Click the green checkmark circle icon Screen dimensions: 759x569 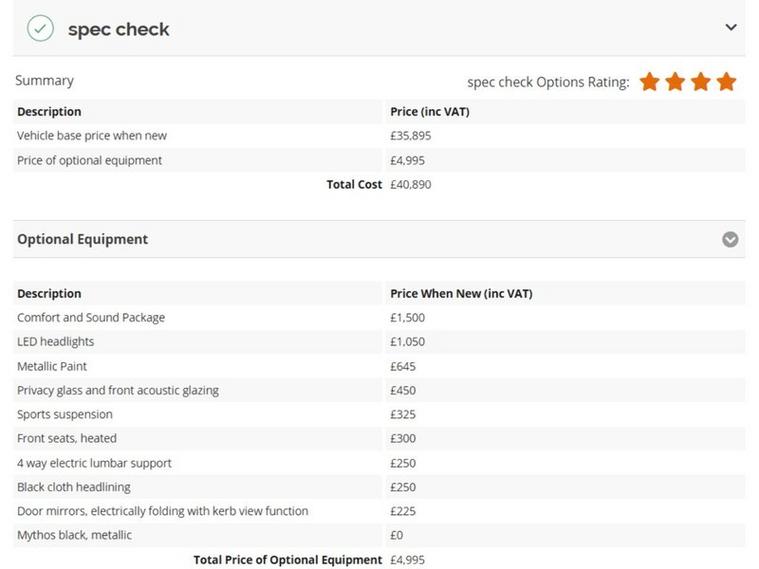coord(40,28)
